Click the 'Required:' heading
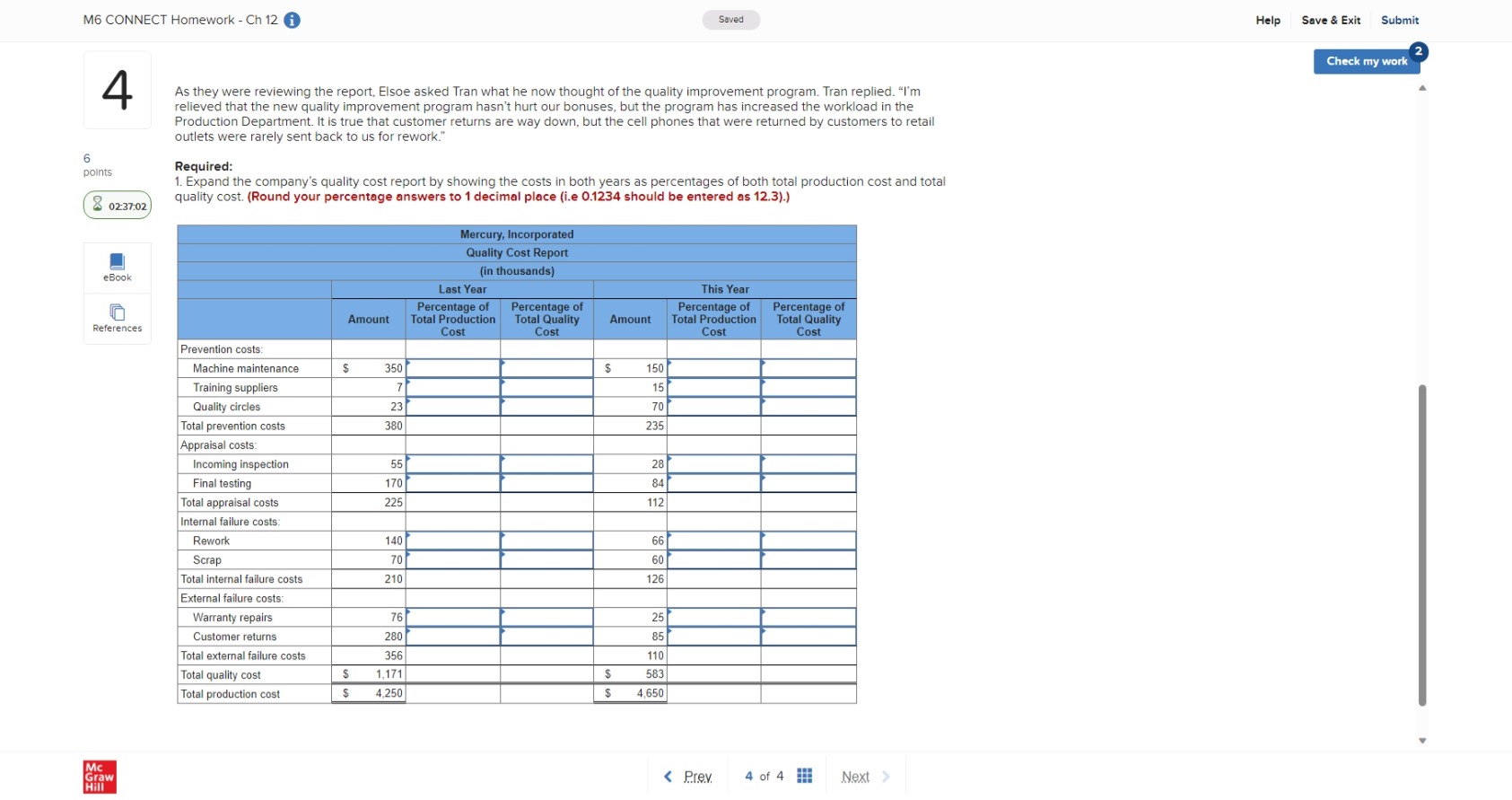This screenshot has width=1512, height=800. 204,166
